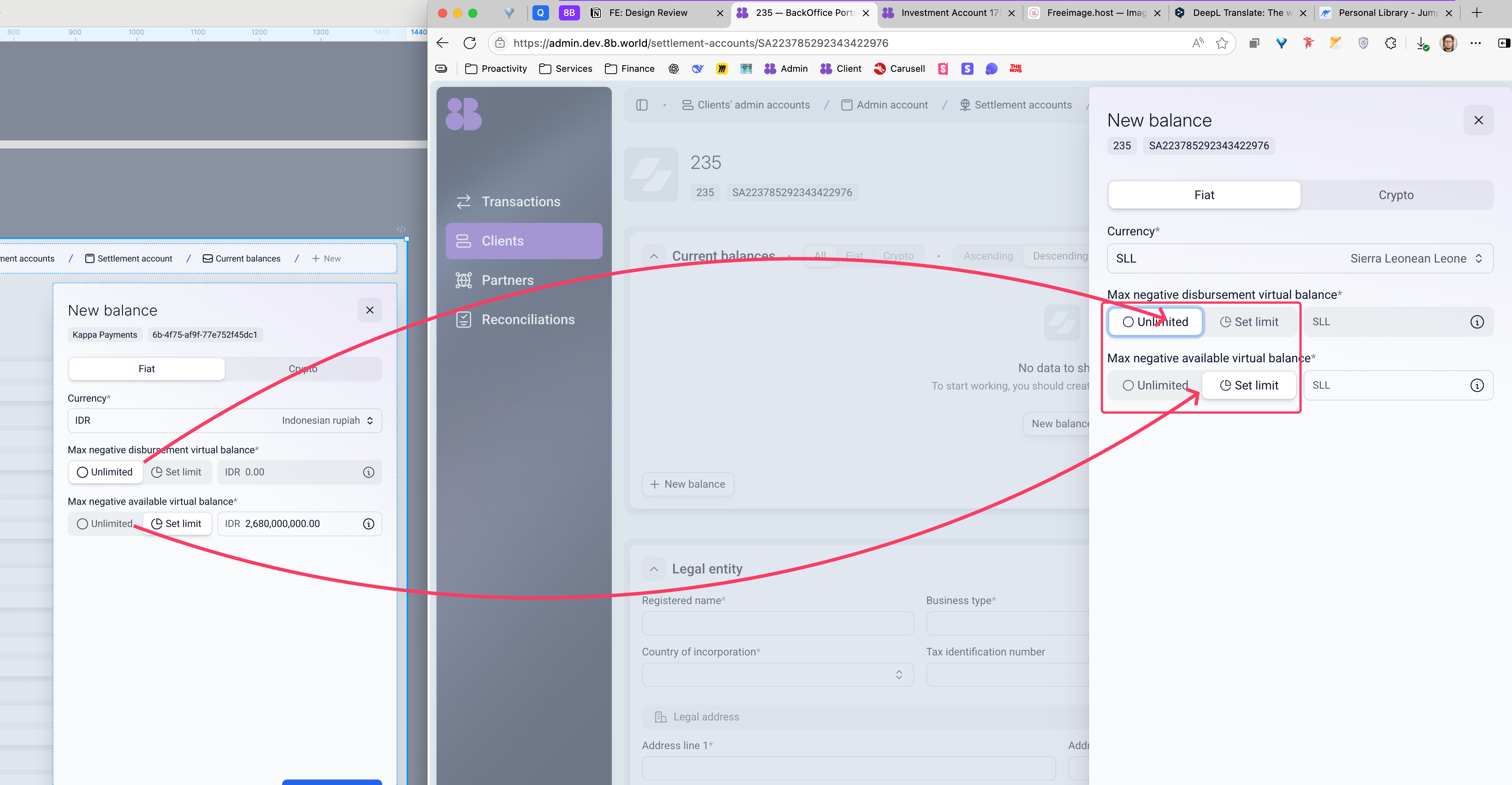Click the blue funnel extension icon in toolbar
1512x785 pixels.
coord(1281,43)
